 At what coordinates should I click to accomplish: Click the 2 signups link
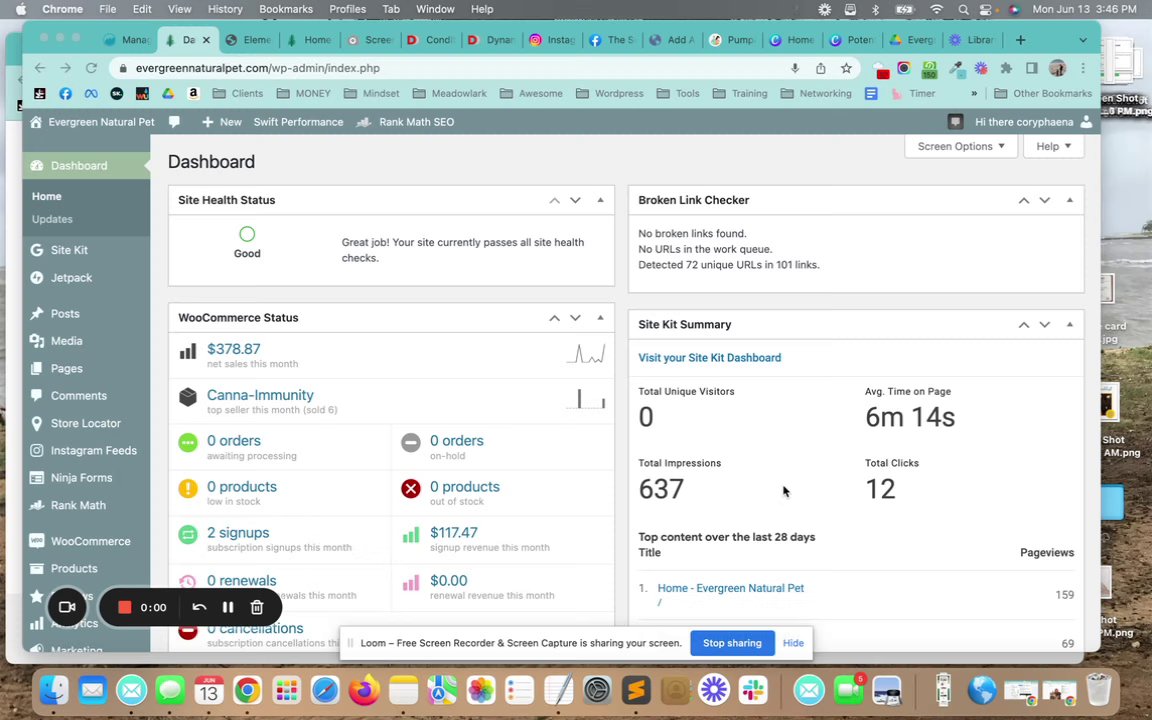point(238,533)
